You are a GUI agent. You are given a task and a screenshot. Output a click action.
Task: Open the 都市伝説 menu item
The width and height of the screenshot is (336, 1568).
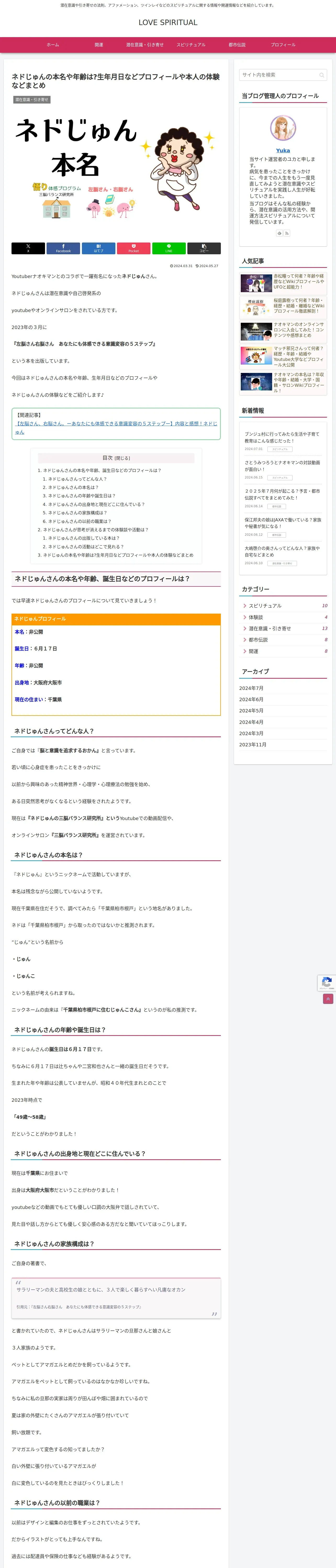(237, 45)
